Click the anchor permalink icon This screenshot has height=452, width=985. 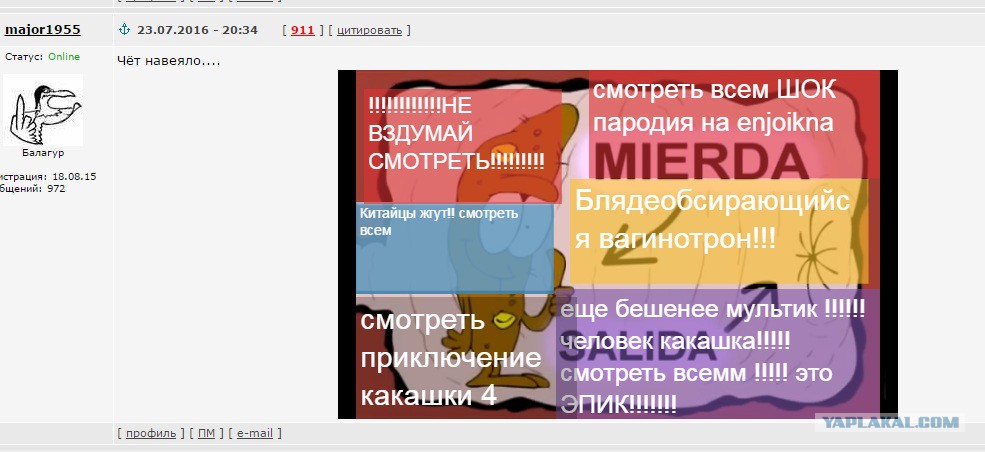pyautogui.click(x=124, y=29)
